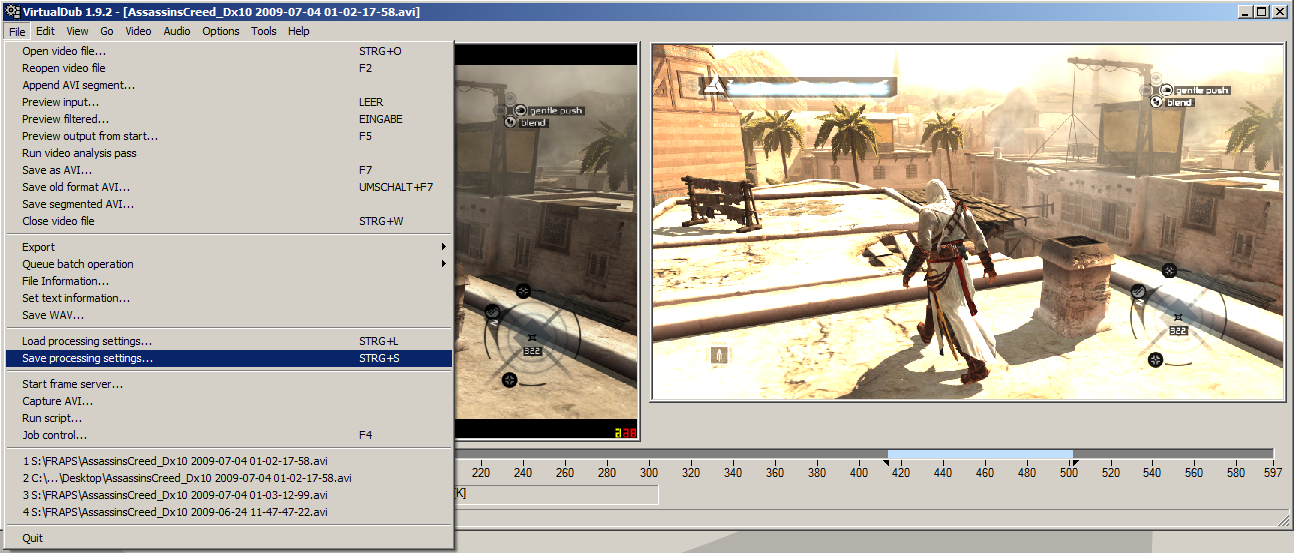Screen dimensions: 1294x553
Task: Click the selection end marker near frame 500
Action: click(1074, 462)
